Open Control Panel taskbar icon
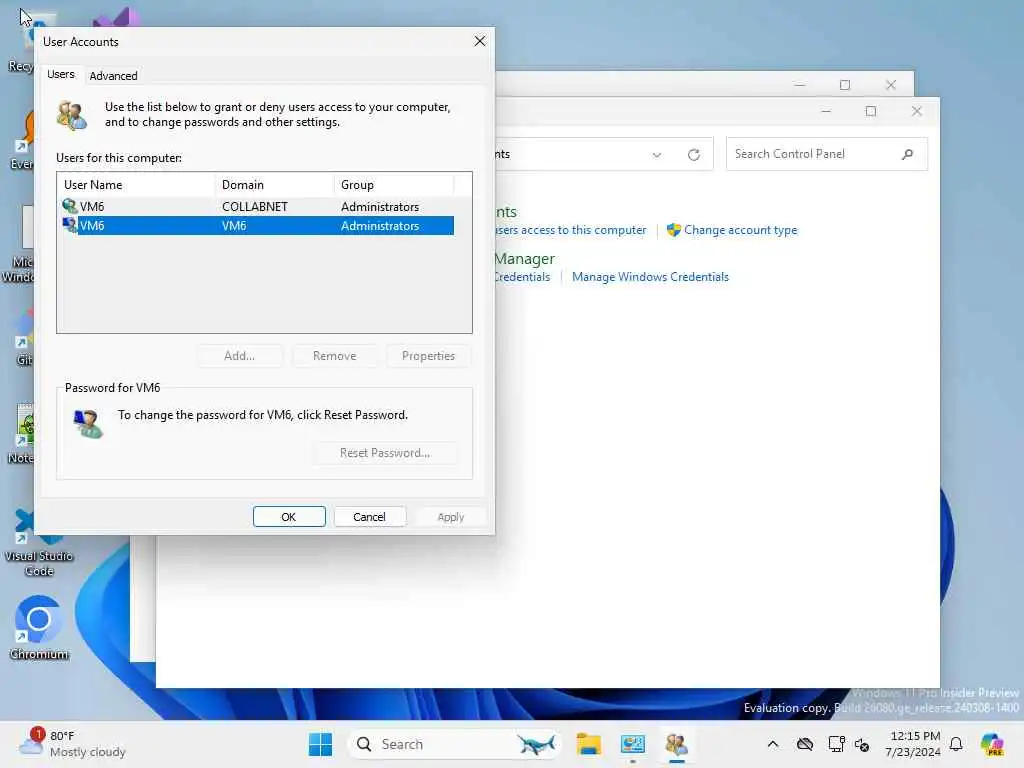1024x768 pixels. [x=633, y=744]
